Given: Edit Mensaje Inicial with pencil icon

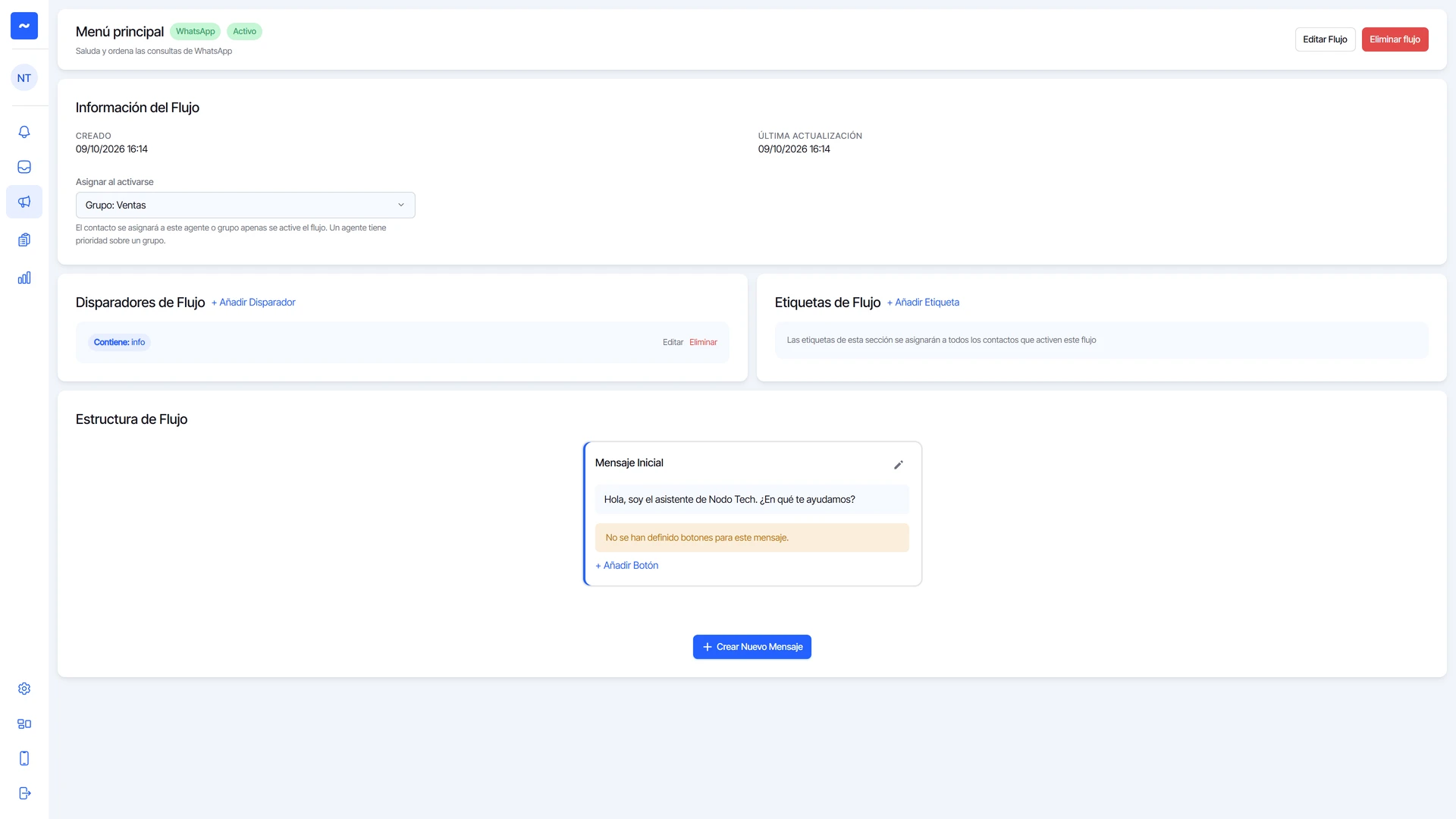Looking at the screenshot, I should point(899,465).
